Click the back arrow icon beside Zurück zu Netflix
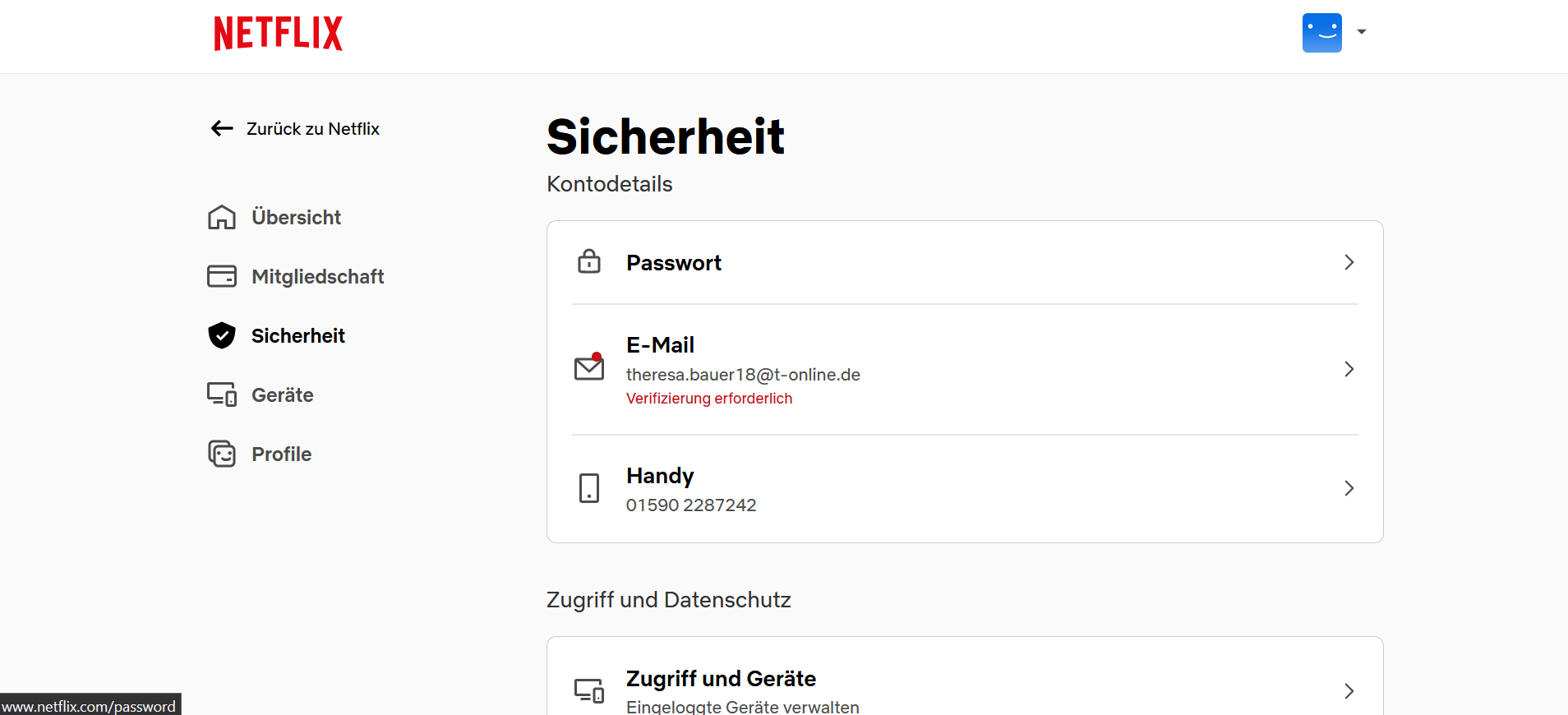1568x715 pixels. [x=222, y=128]
